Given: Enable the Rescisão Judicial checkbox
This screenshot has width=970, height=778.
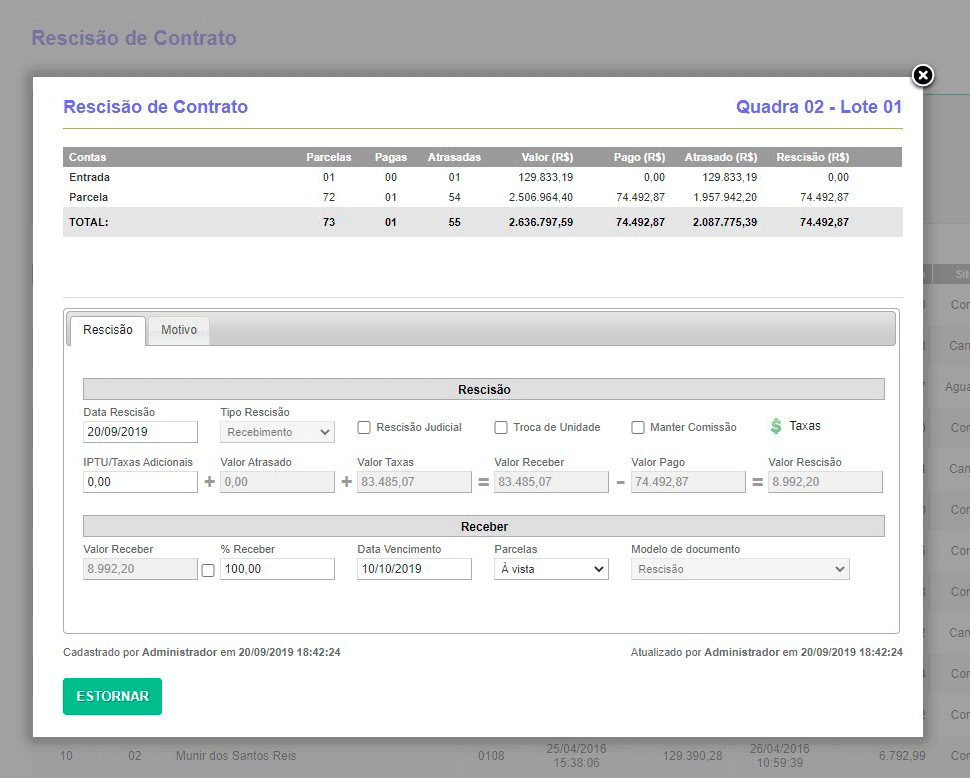Looking at the screenshot, I should click(x=364, y=427).
